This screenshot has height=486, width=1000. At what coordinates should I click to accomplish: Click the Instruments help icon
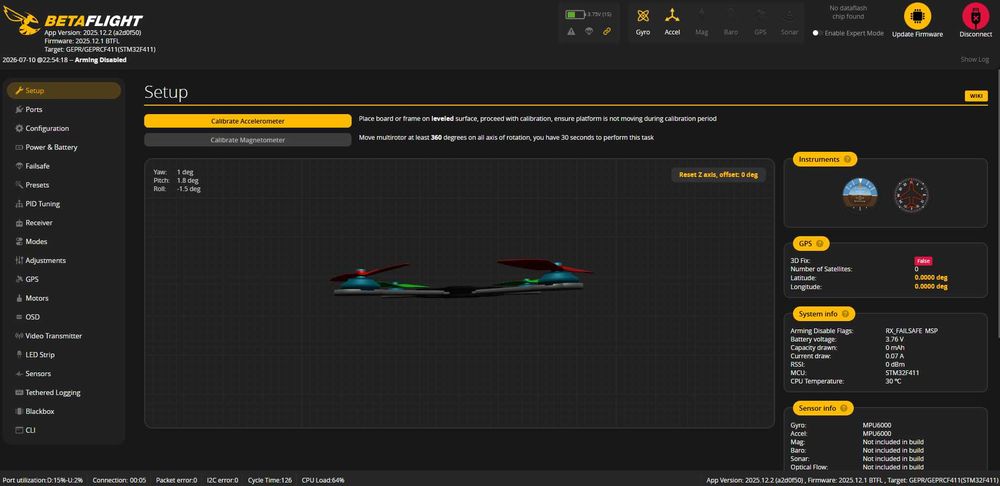[x=847, y=159]
